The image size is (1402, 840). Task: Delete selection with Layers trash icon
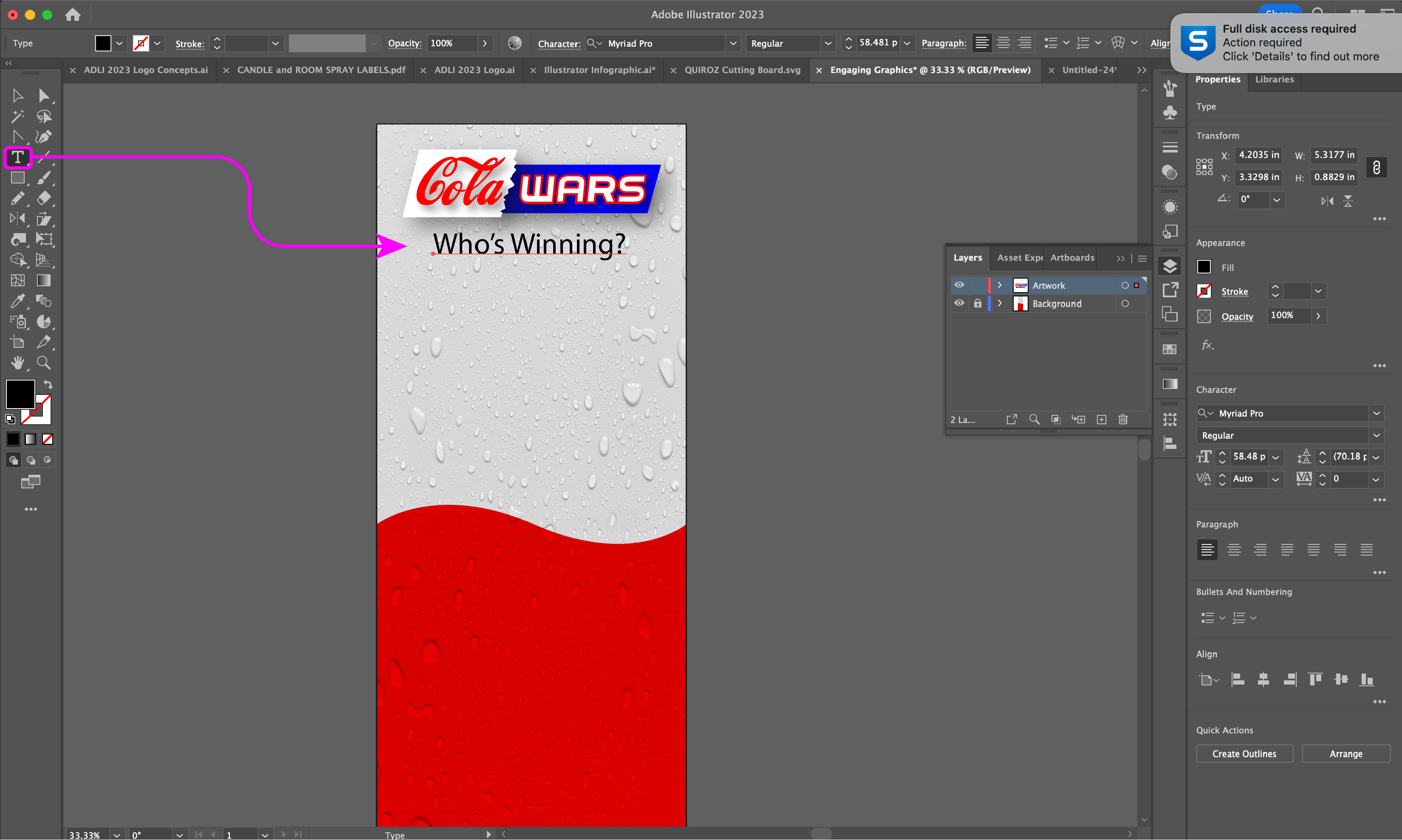pyautogui.click(x=1123, y=420)
